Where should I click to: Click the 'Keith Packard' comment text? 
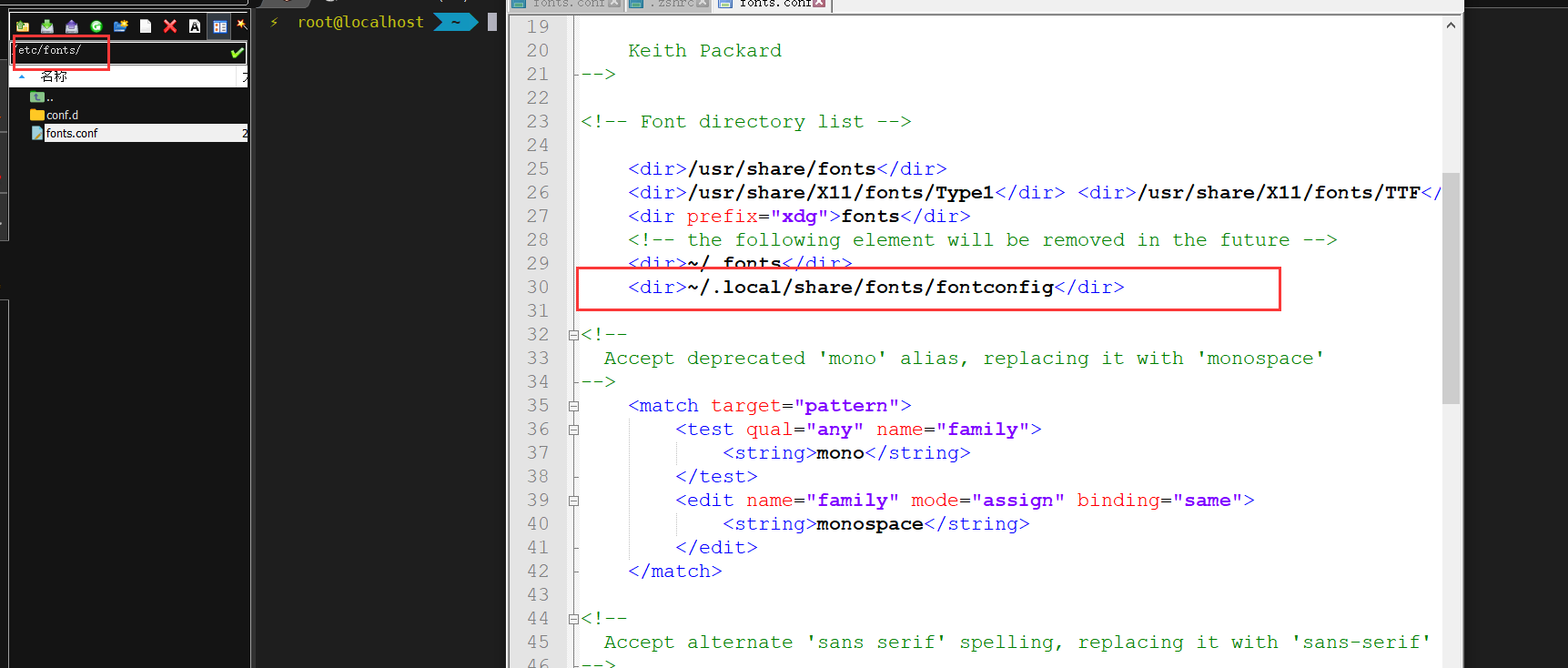click(x=704, y=51)
